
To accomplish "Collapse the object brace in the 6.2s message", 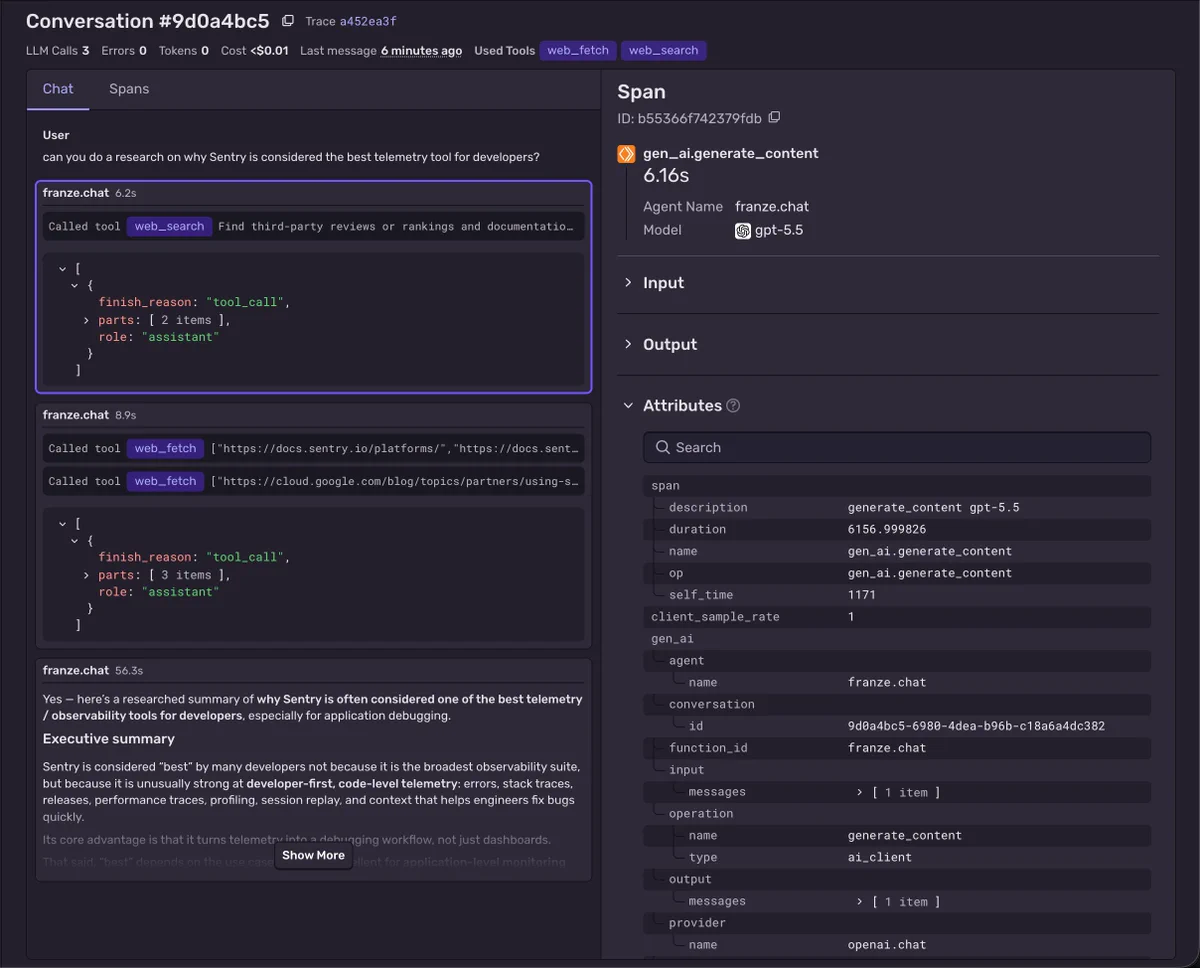I will click(x=76, y=285).
